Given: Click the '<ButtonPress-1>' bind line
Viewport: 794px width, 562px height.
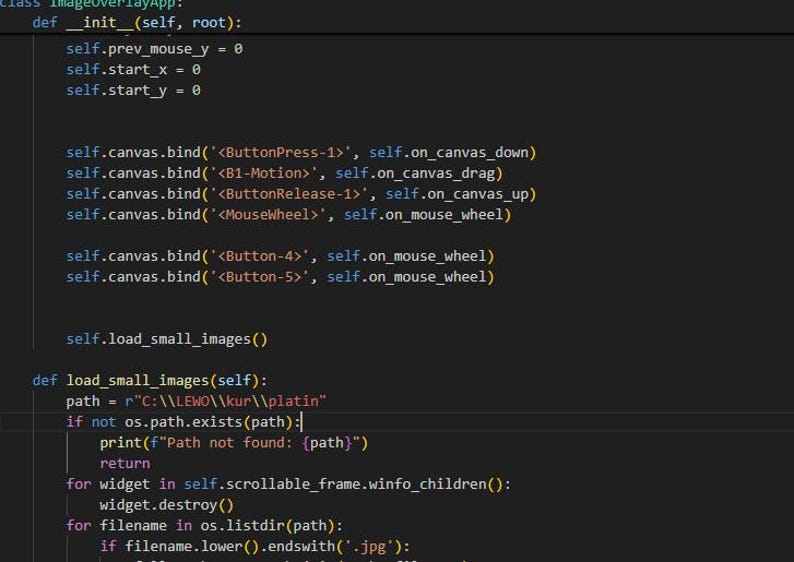Looking at the screenshot, I should [x=301, y=152].
